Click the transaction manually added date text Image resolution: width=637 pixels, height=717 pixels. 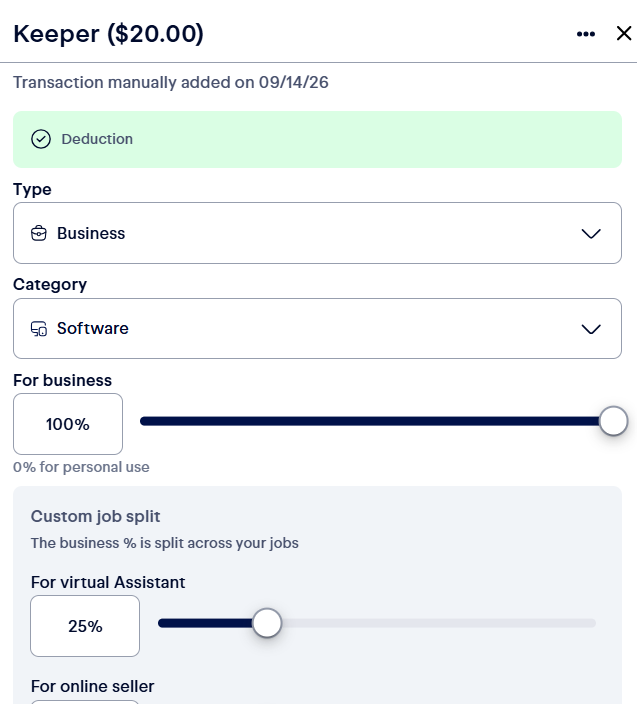tap(171, 82)
